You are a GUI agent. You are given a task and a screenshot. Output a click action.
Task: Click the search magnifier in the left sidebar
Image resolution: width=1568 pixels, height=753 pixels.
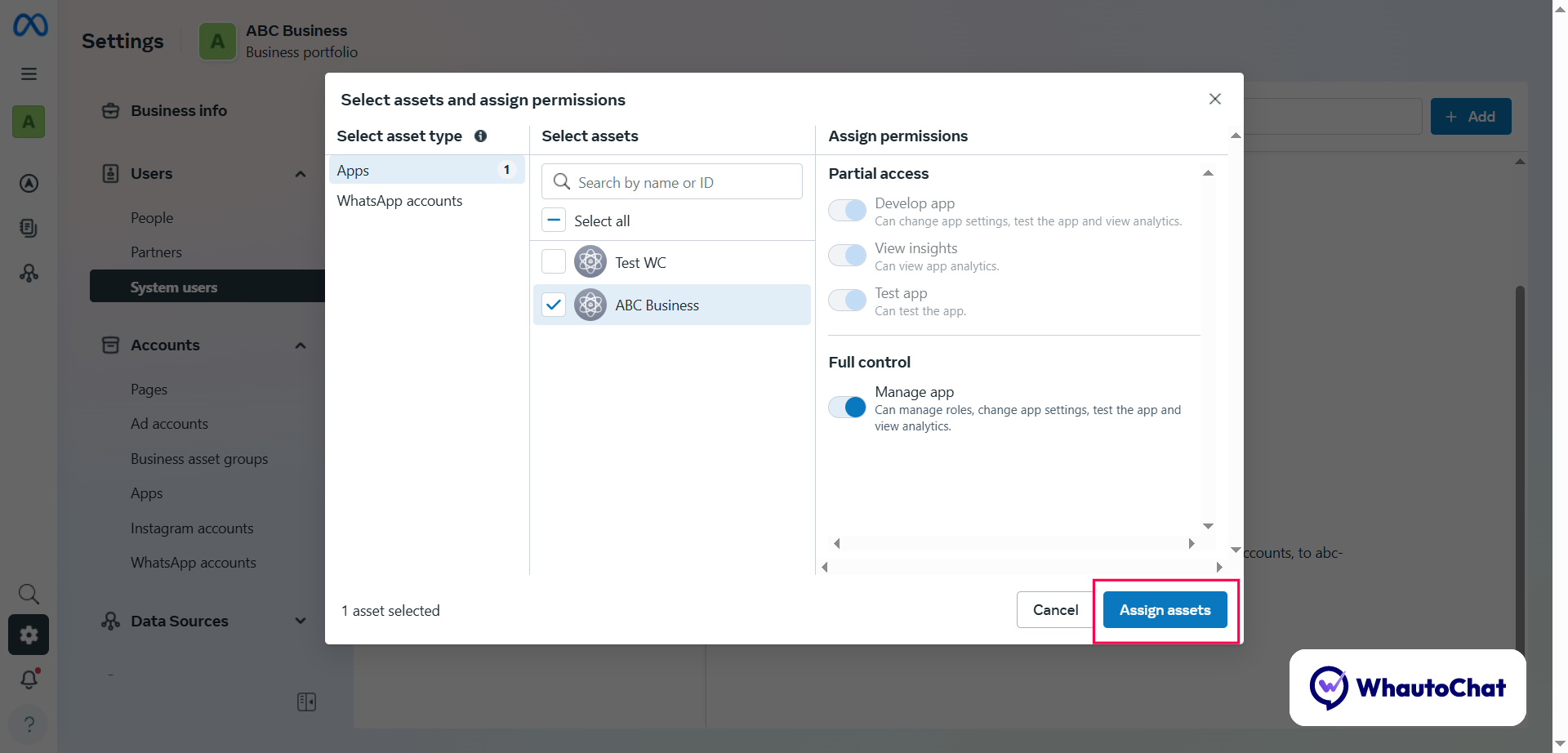click(29, 594)
